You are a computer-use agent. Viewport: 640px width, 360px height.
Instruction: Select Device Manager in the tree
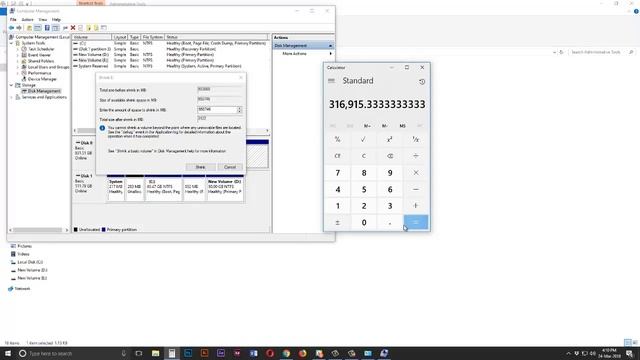point(42,79)
